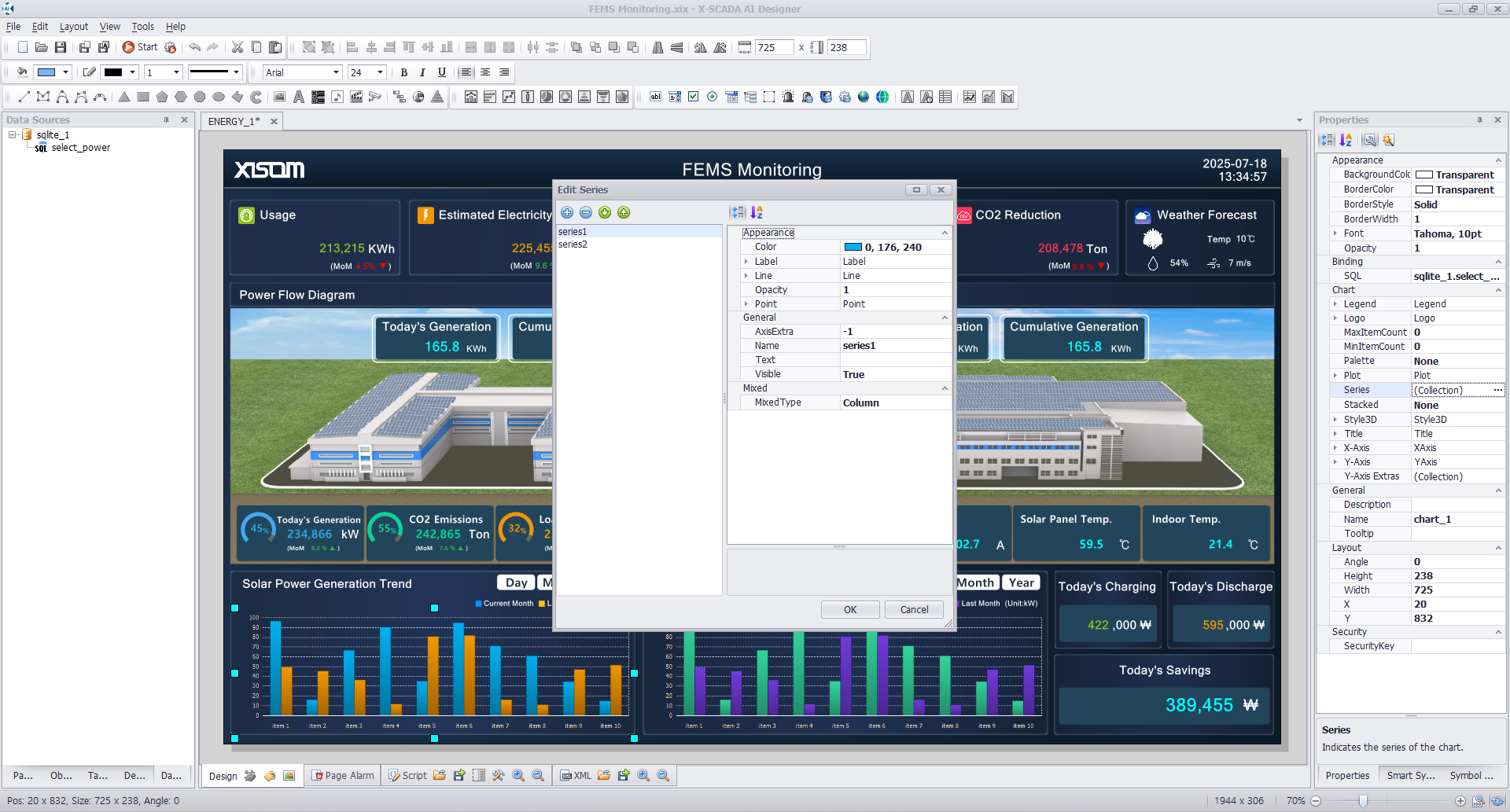Toggle Bold formatting
The height and width of the screenshot is (812, 1510).
(x=403, y=72)
